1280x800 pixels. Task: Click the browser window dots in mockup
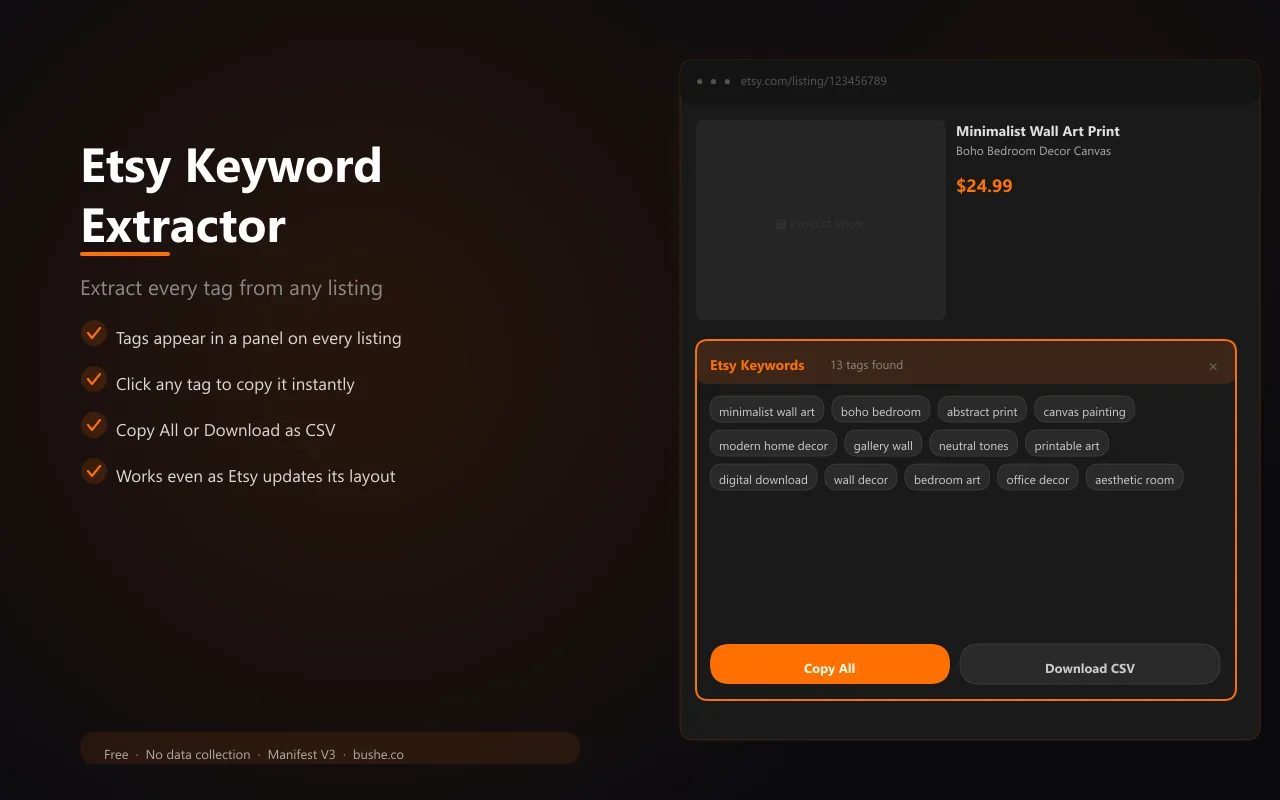pos(713,81)
